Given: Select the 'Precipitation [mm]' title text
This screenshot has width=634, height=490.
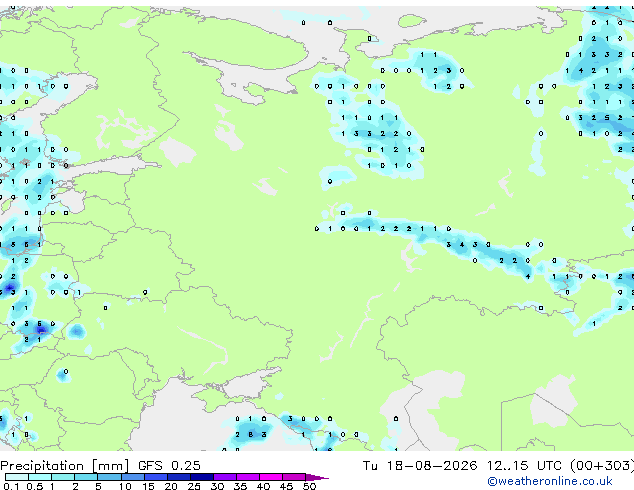Looking at the screenshot, I should tap(65, 466).
